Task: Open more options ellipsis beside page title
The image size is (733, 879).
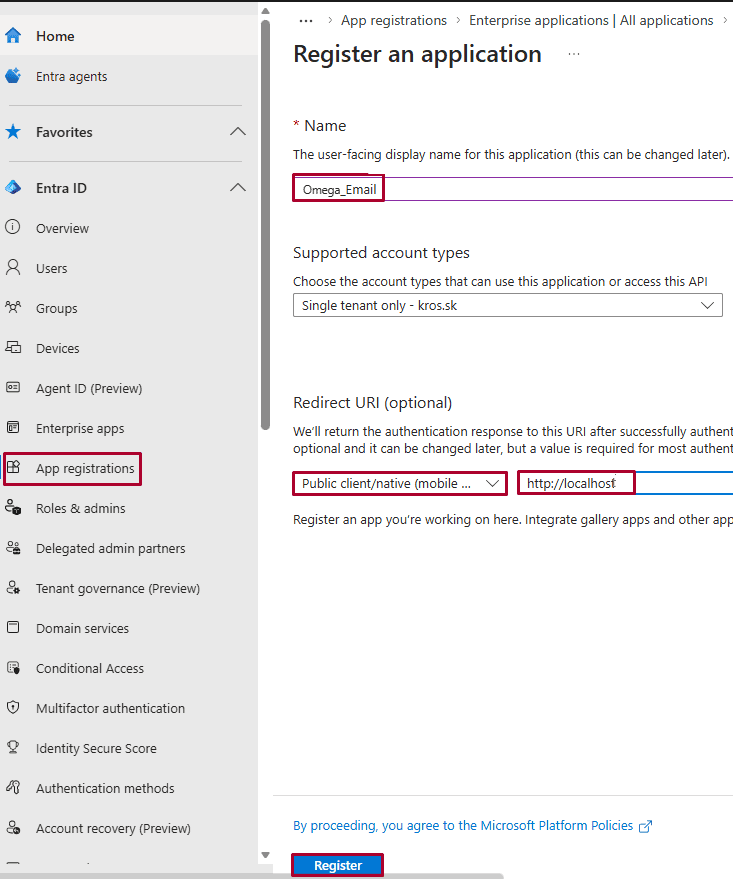Action: pos(574,54)
